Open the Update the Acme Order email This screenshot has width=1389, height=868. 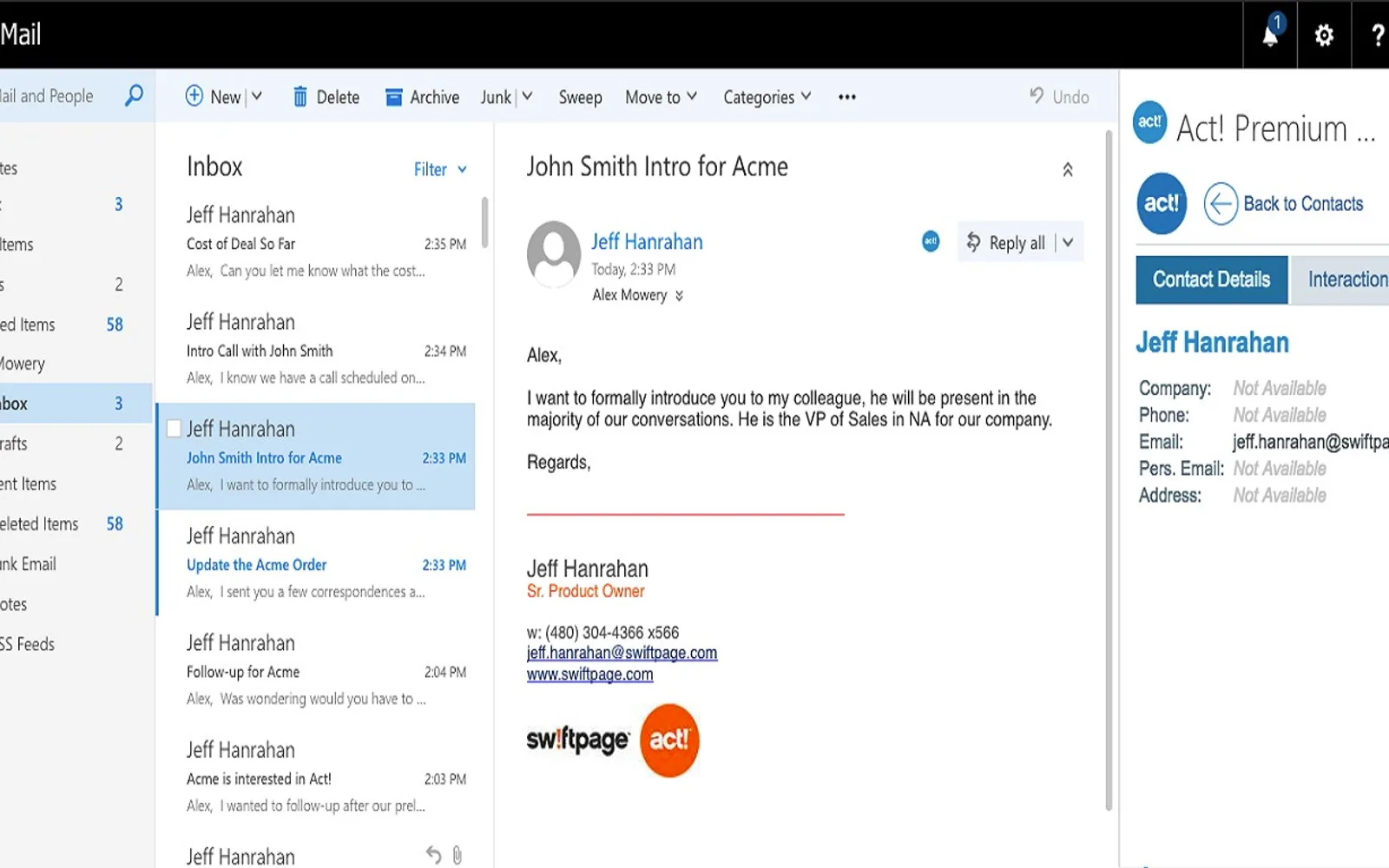[x=316, y=563]
